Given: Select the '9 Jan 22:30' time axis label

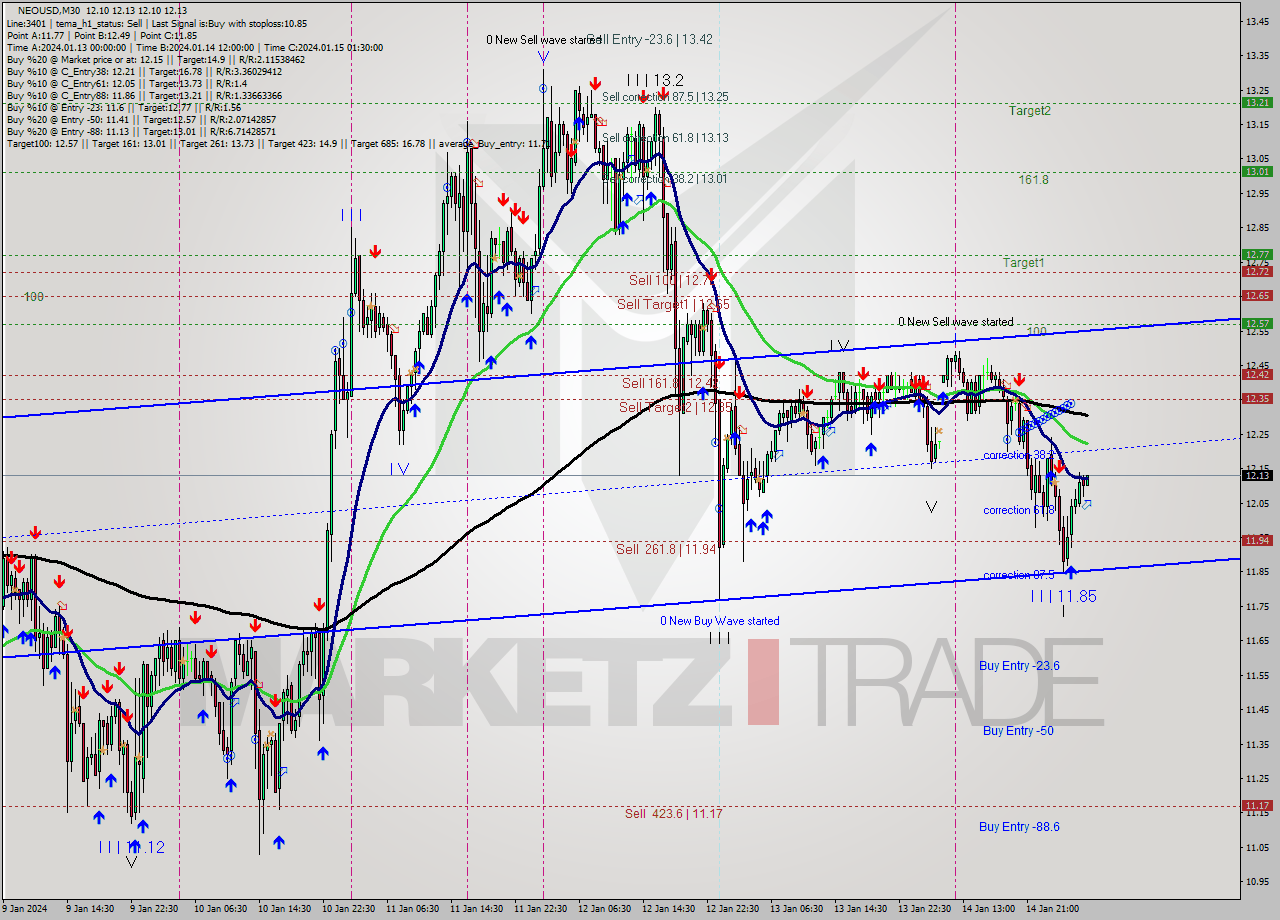Looking at the screenshot, I should [154, 909].
